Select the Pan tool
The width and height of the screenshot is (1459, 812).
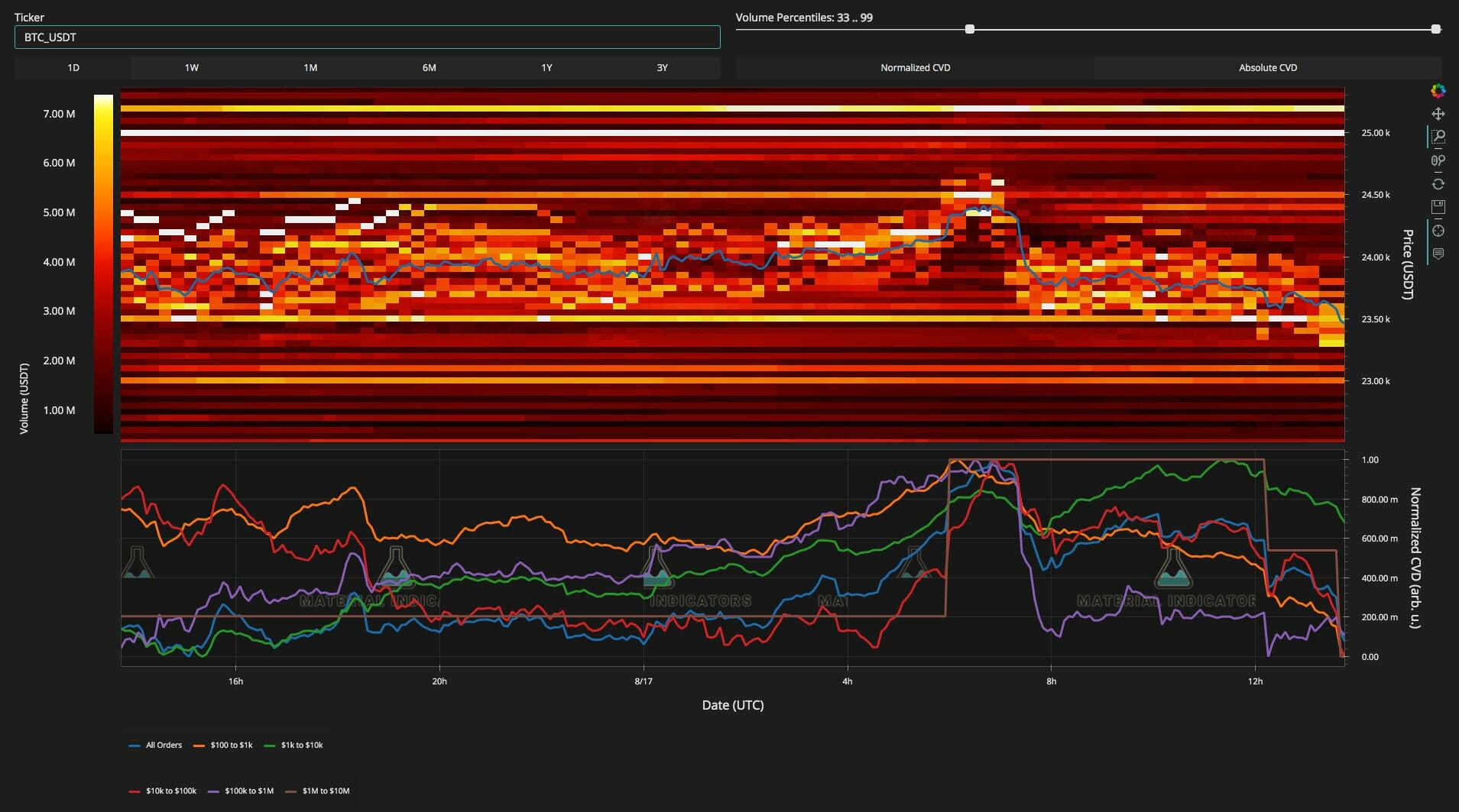pyautogui.click(x=1438, y=114)
